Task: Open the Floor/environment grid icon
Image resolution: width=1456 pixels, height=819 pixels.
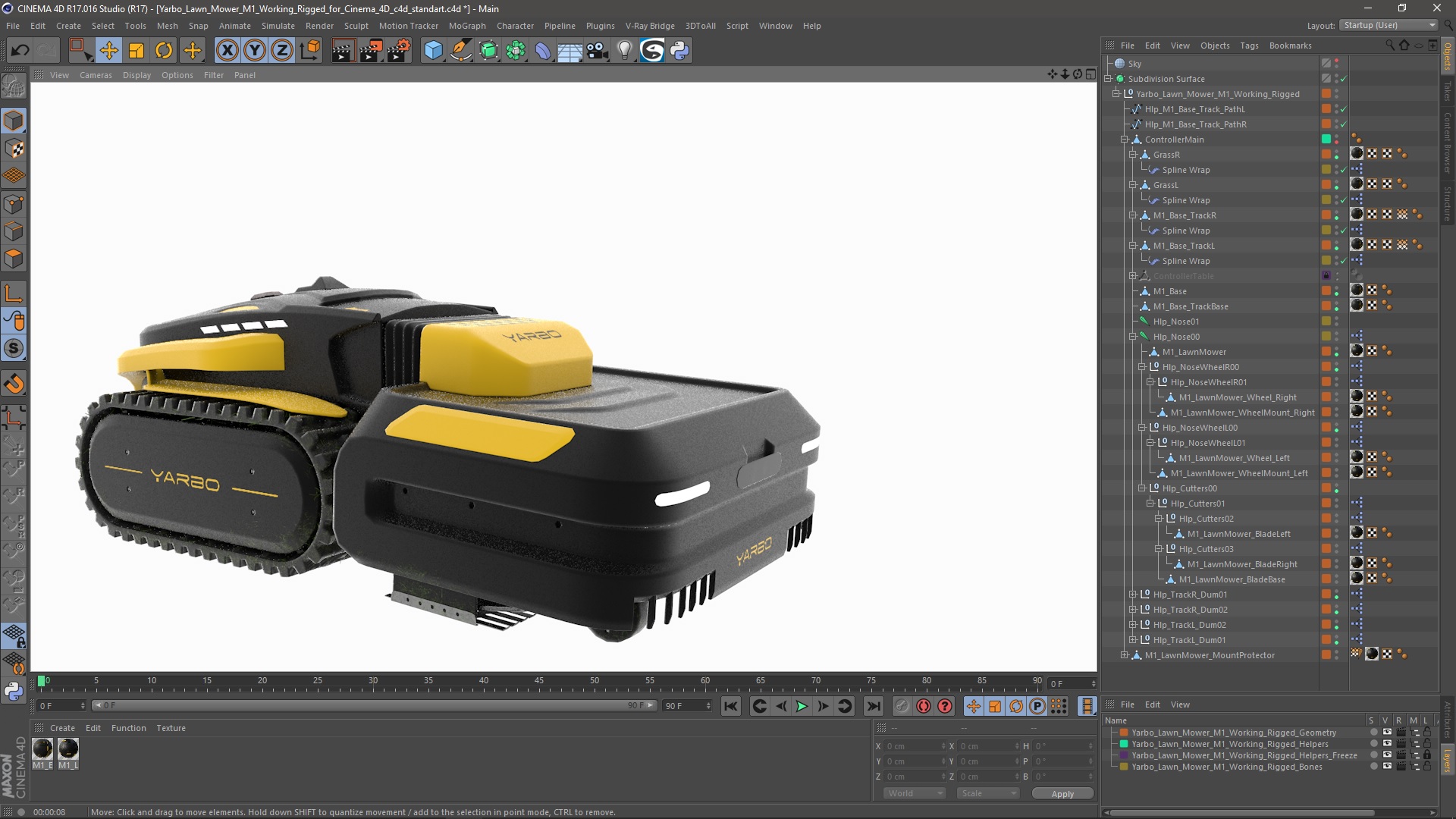Action: tap(570, 51)
